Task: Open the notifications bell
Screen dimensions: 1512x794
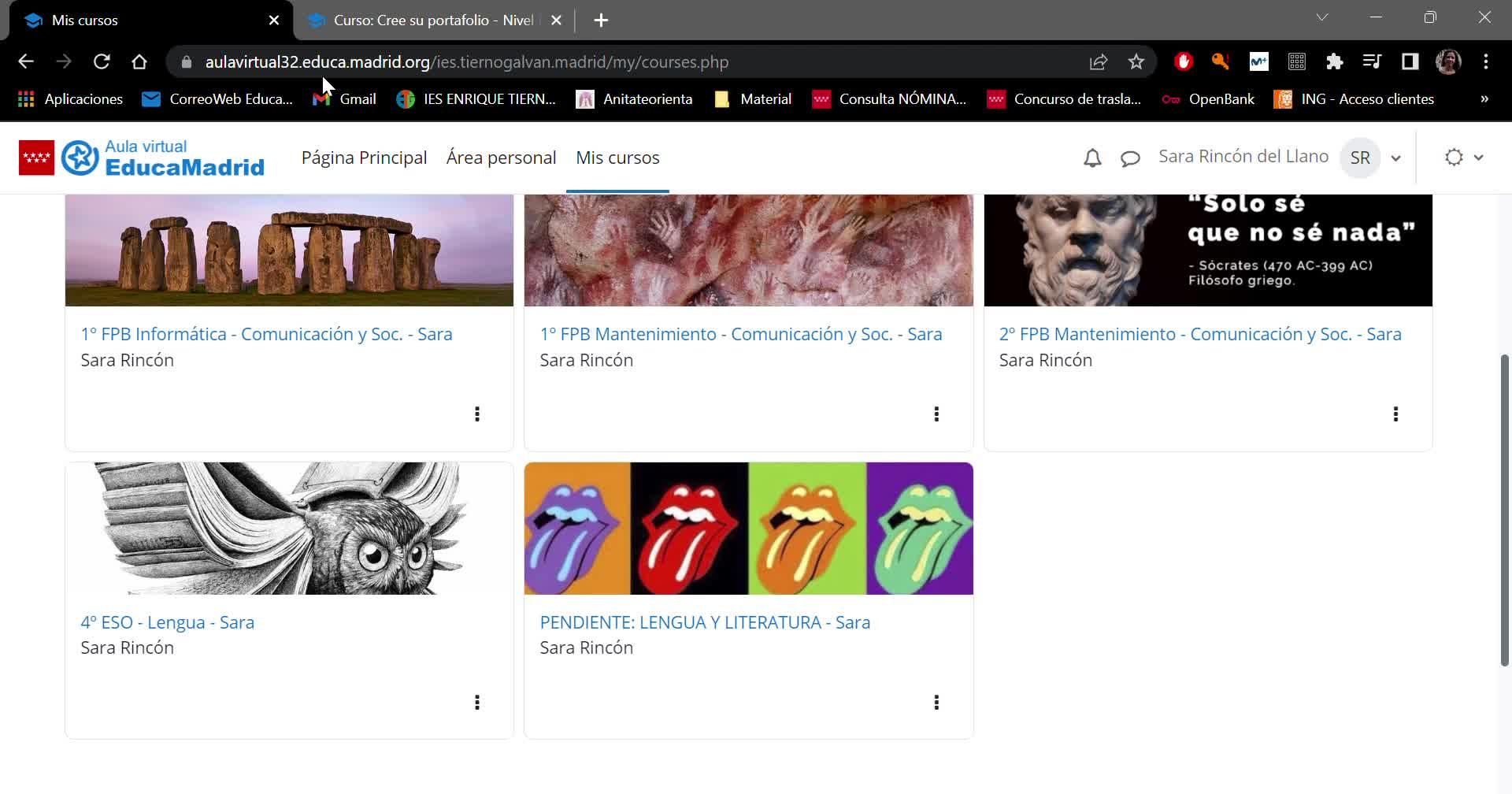Action: [x=1092, y=158]
